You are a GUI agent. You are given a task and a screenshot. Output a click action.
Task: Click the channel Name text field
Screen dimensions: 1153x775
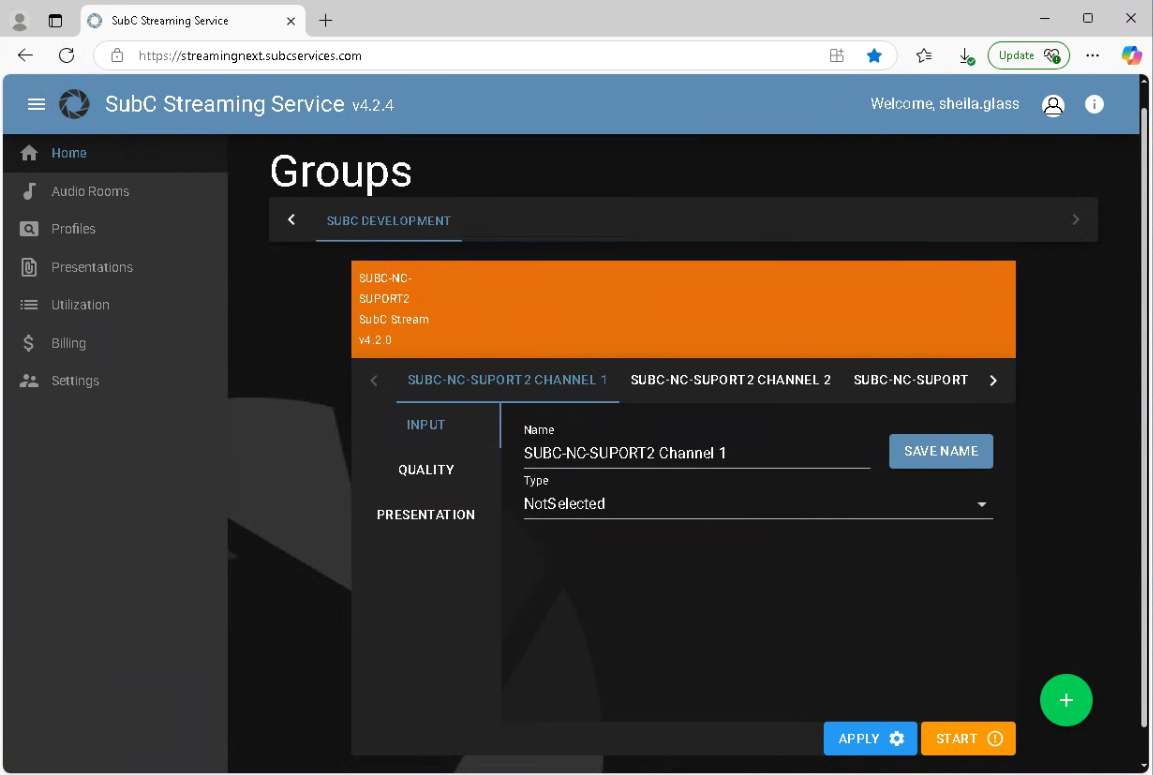696,453
